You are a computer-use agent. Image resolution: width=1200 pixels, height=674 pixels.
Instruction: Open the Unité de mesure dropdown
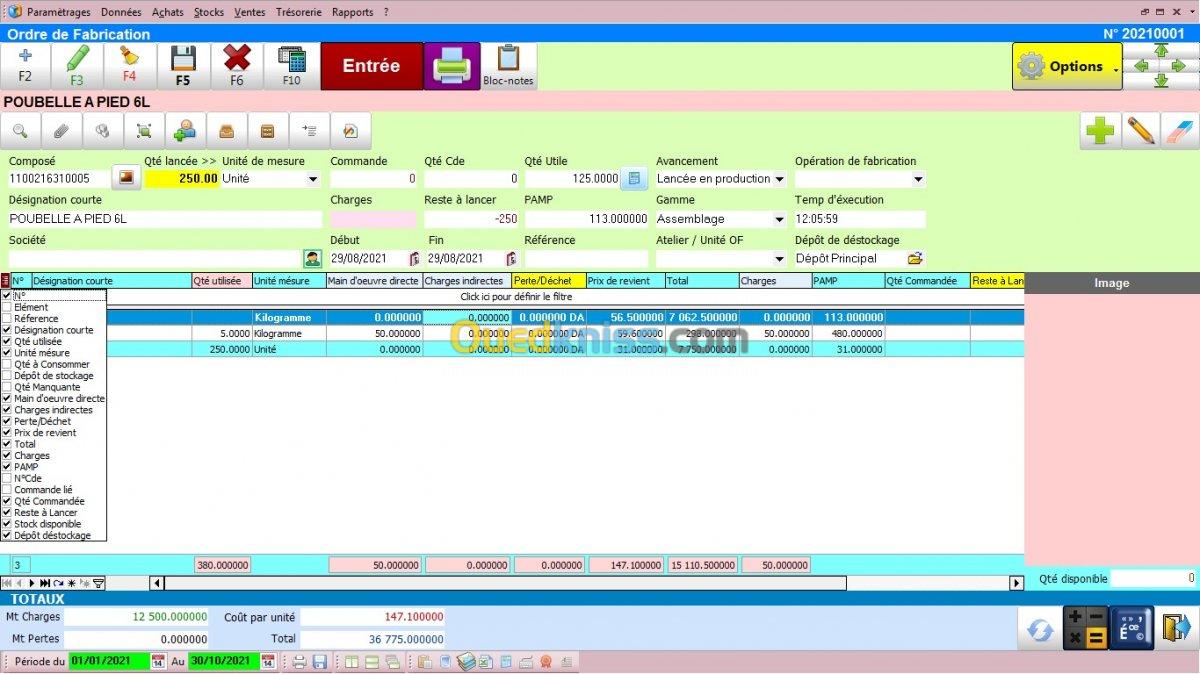313,179
